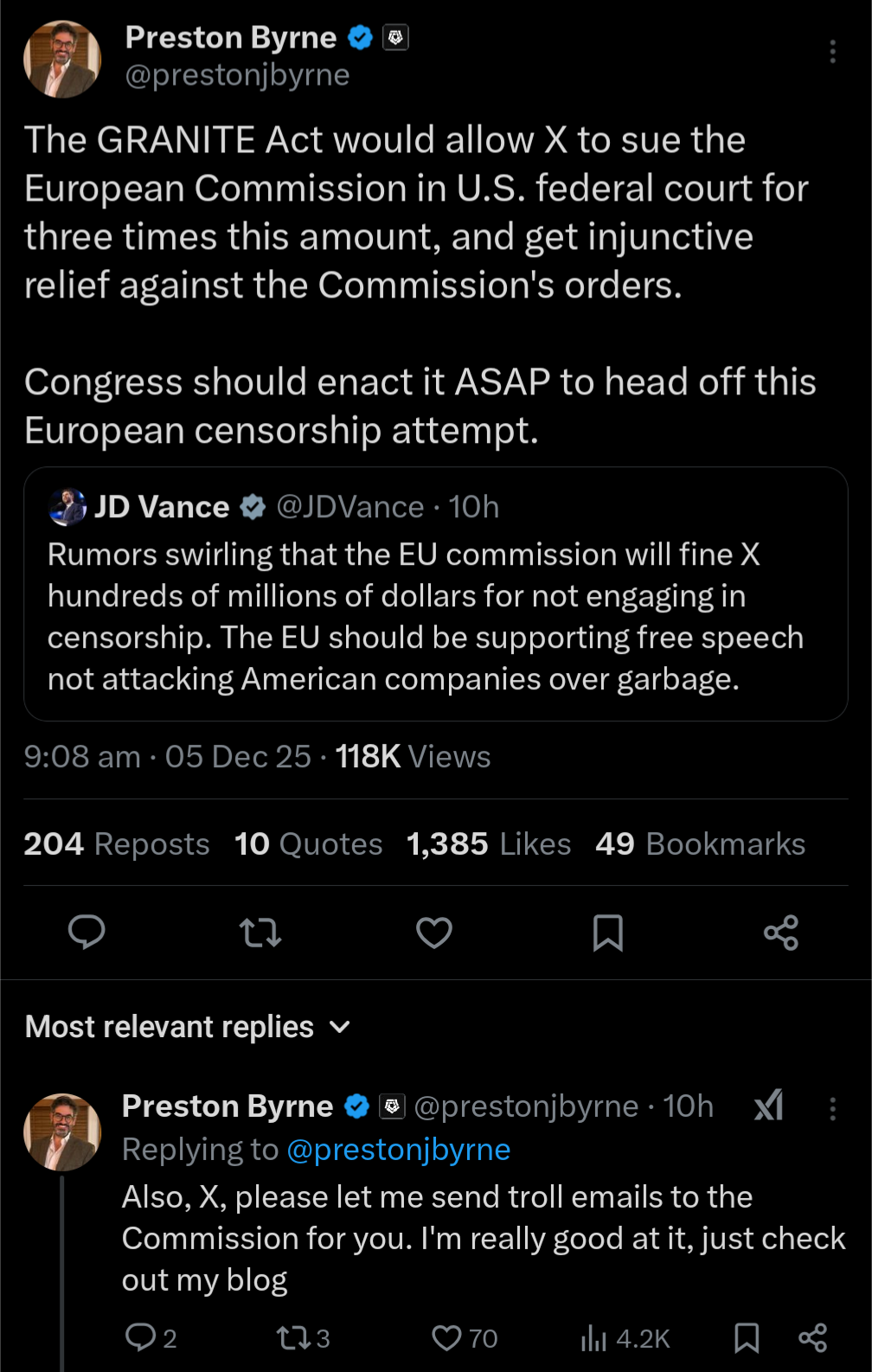Viewport: 872px width, 1372px height.
Task: Bookmark the troll emails reply
Action: tap(747, 1338)
